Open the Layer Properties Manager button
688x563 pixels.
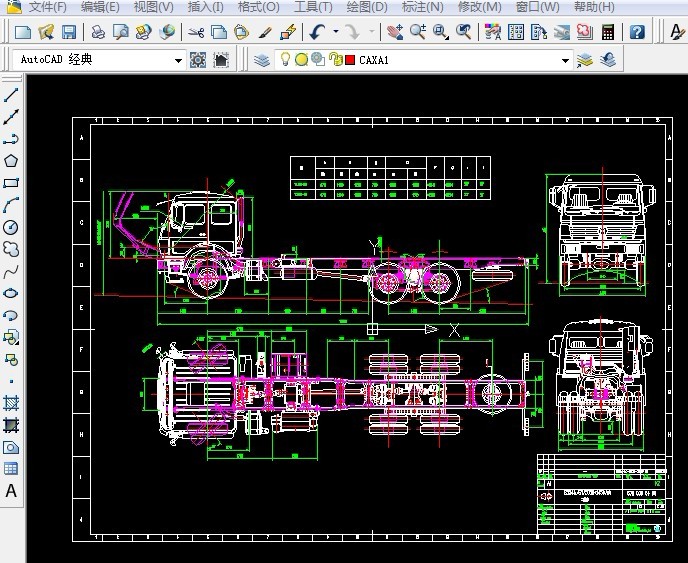point(262,60)
